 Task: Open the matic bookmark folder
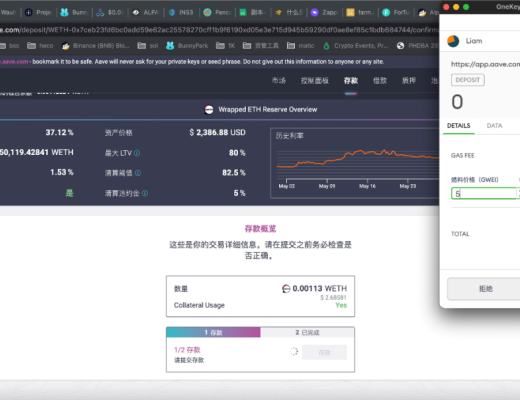pos(300,45)
